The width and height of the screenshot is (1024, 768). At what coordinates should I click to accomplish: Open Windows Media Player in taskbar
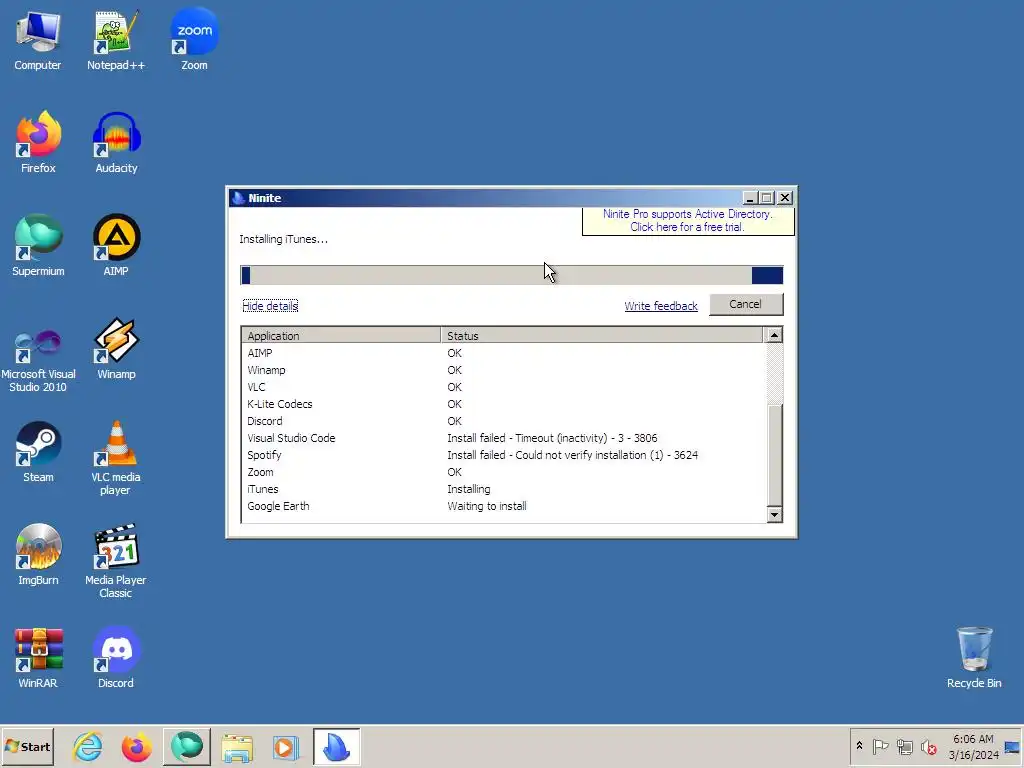285,747
